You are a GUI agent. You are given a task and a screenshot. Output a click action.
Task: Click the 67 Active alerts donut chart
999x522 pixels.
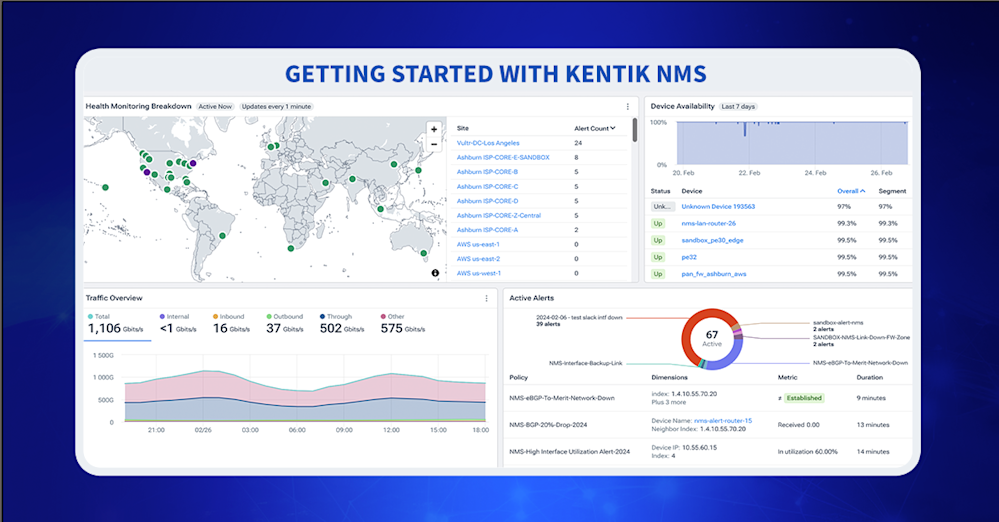[x=712, y=339]
